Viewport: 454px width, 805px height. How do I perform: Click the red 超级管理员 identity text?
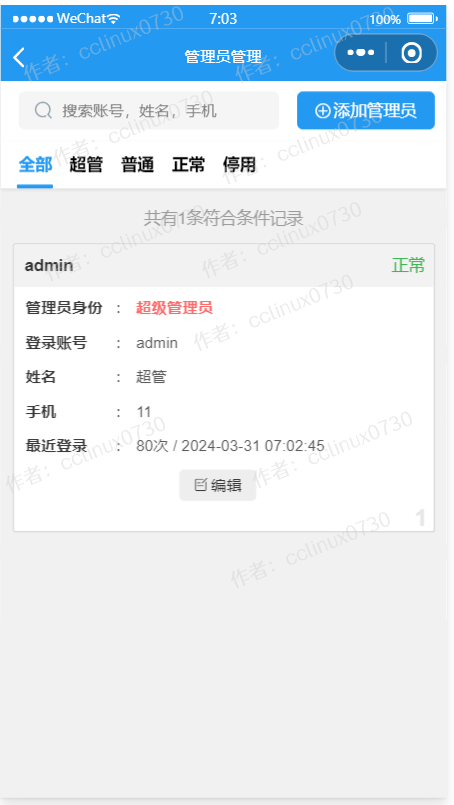pyautogui.click(x=174, y=308)
